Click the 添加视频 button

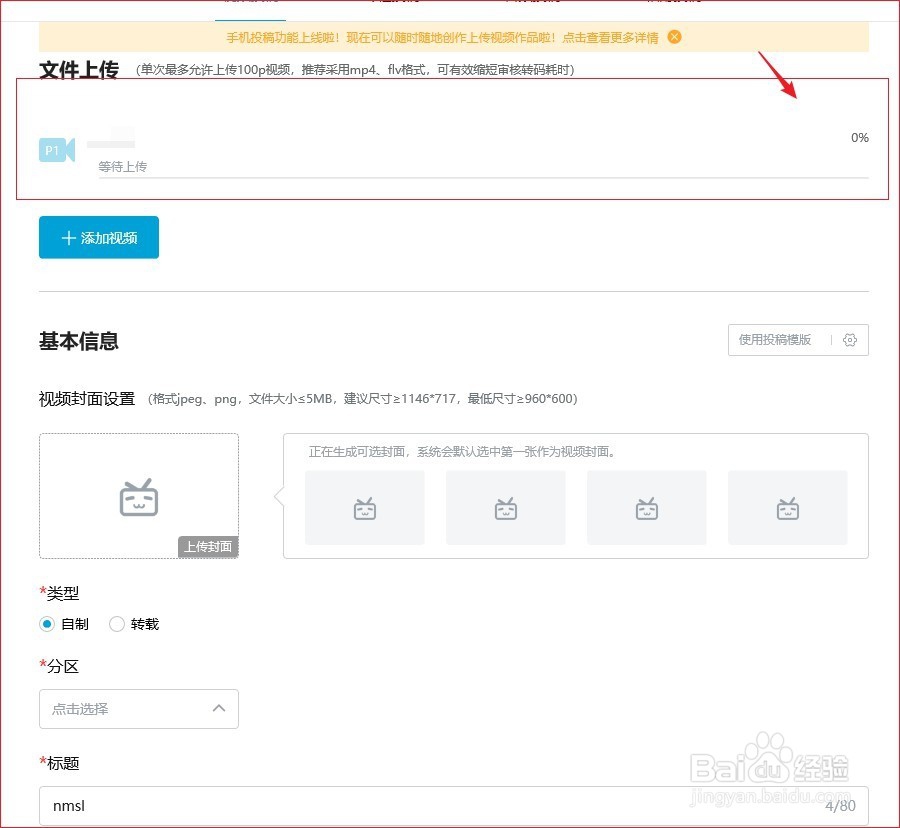[98, 237]
